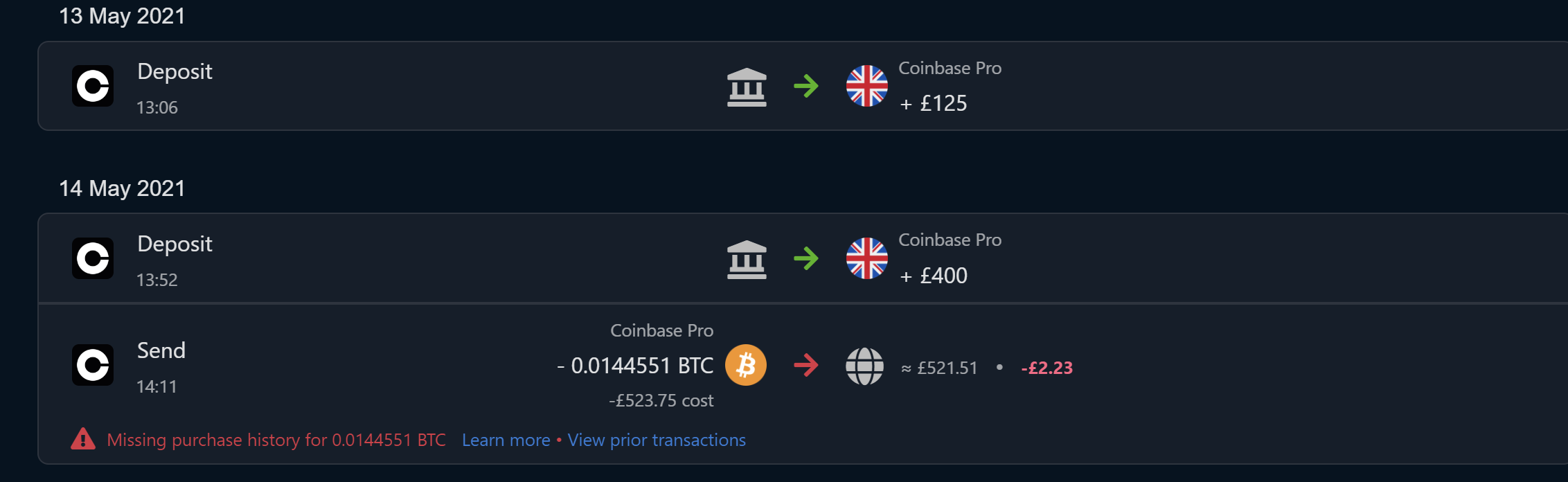Click the green arrow on the 14 May deposit
This screenshot has height=482, width=1568.
pos(806,258)
